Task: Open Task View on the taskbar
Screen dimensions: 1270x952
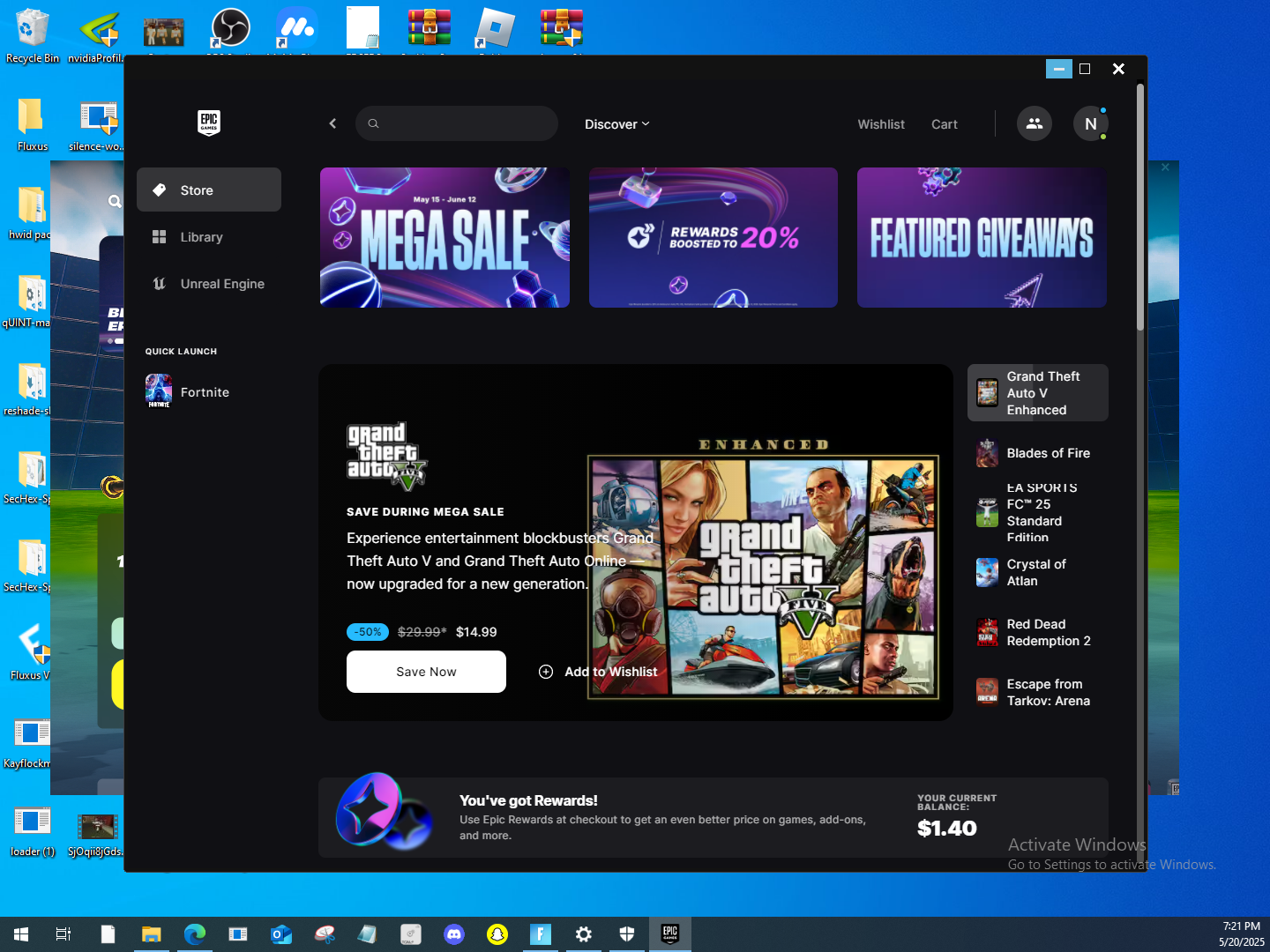Action: point(63,934)
